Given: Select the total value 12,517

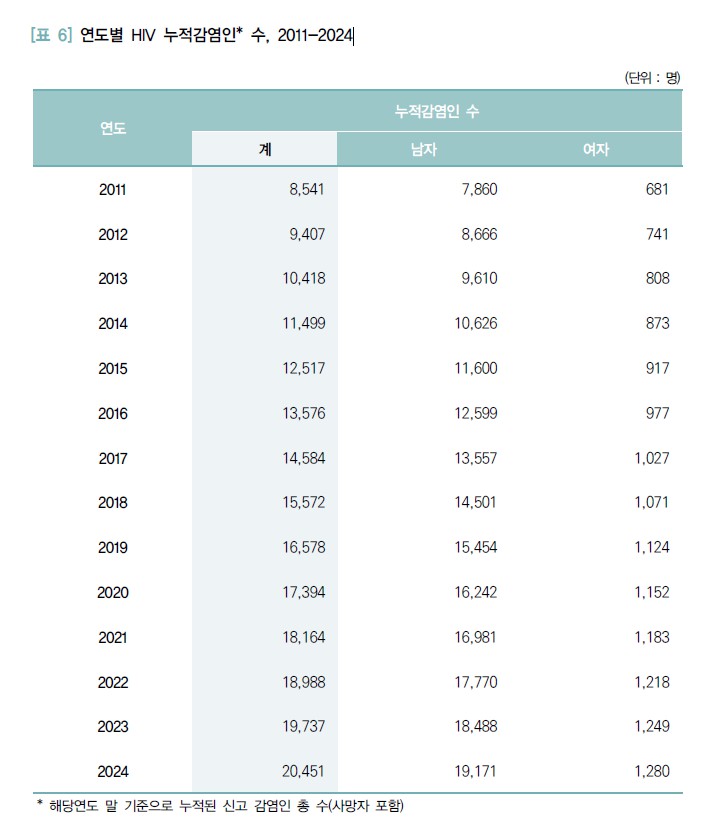Looking at the screenshot, I should pyautogui.click(x=302, y=368).
